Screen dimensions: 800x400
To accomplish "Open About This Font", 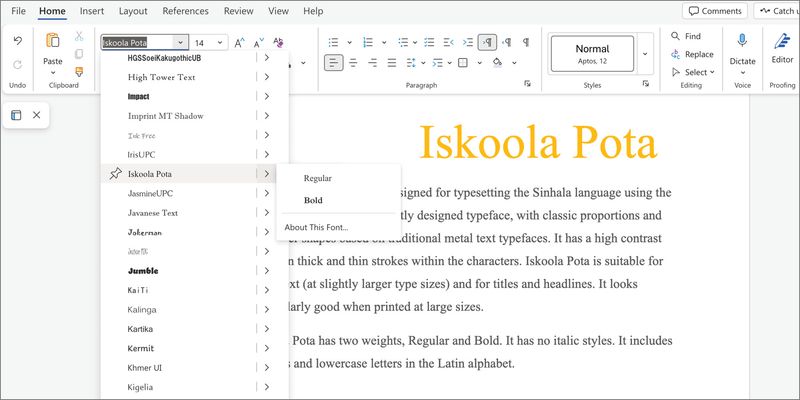I will (316, 227).
